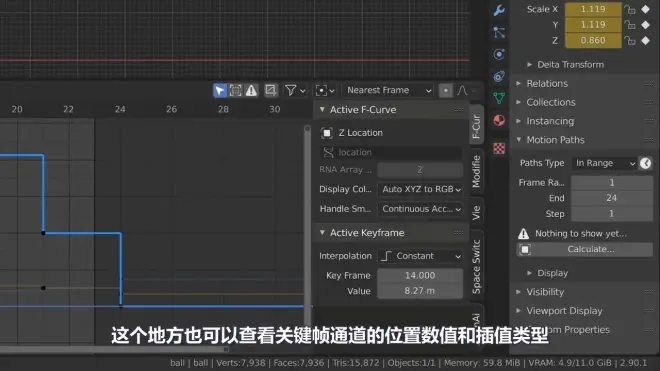Collapse the Active Keyframe panel
660x371 pixels.
[x=322, y=232]
